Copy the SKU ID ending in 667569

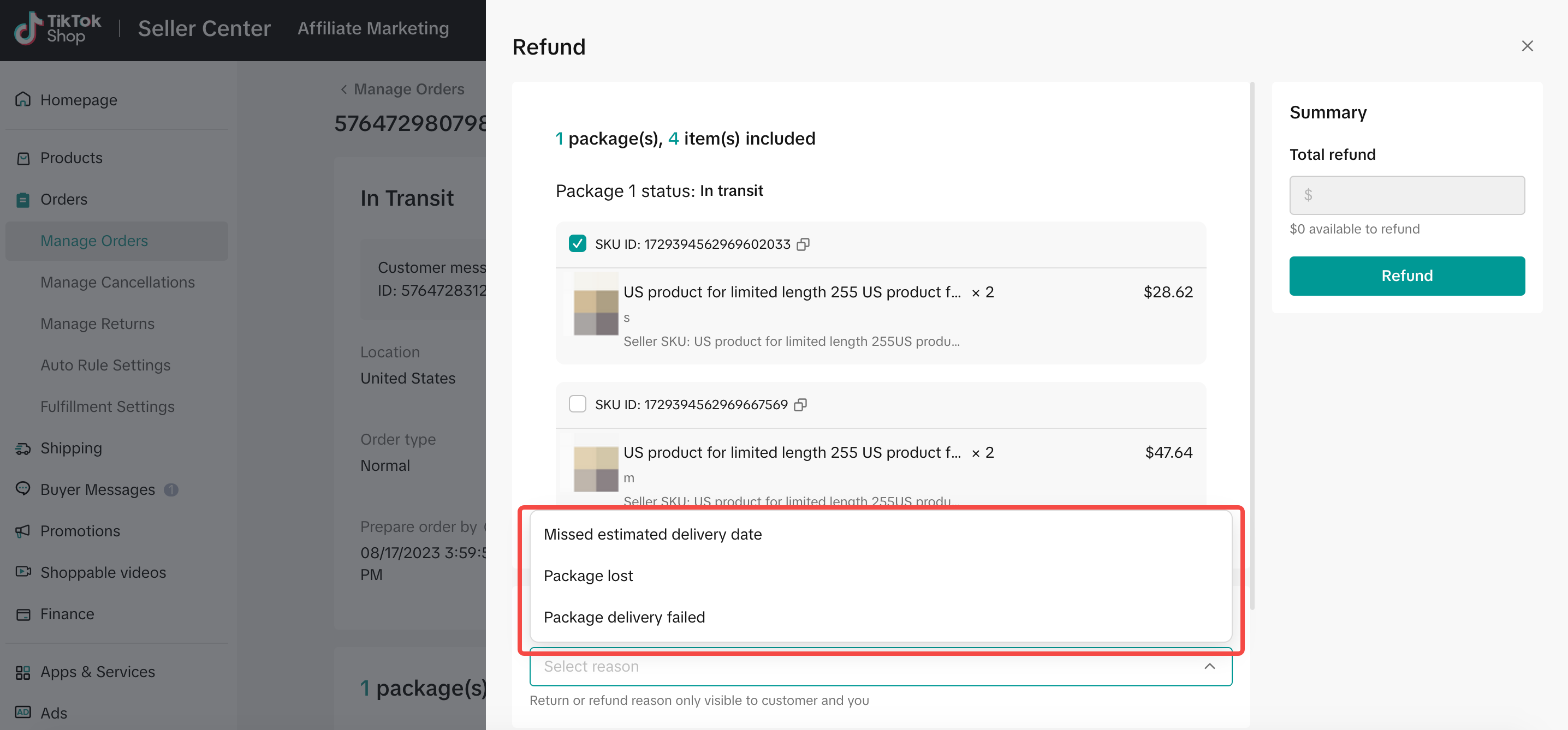pos(800,404)
